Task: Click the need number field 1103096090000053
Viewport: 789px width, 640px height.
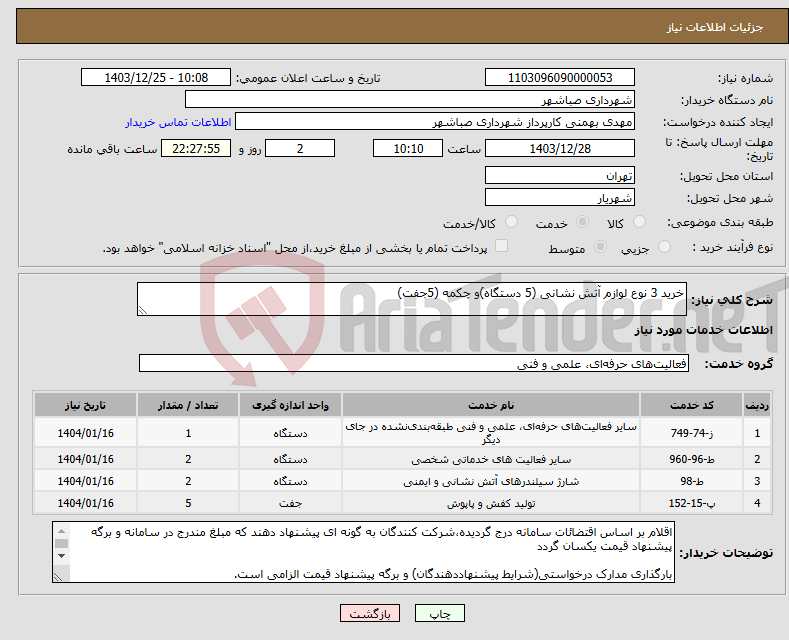Action: 560,77
